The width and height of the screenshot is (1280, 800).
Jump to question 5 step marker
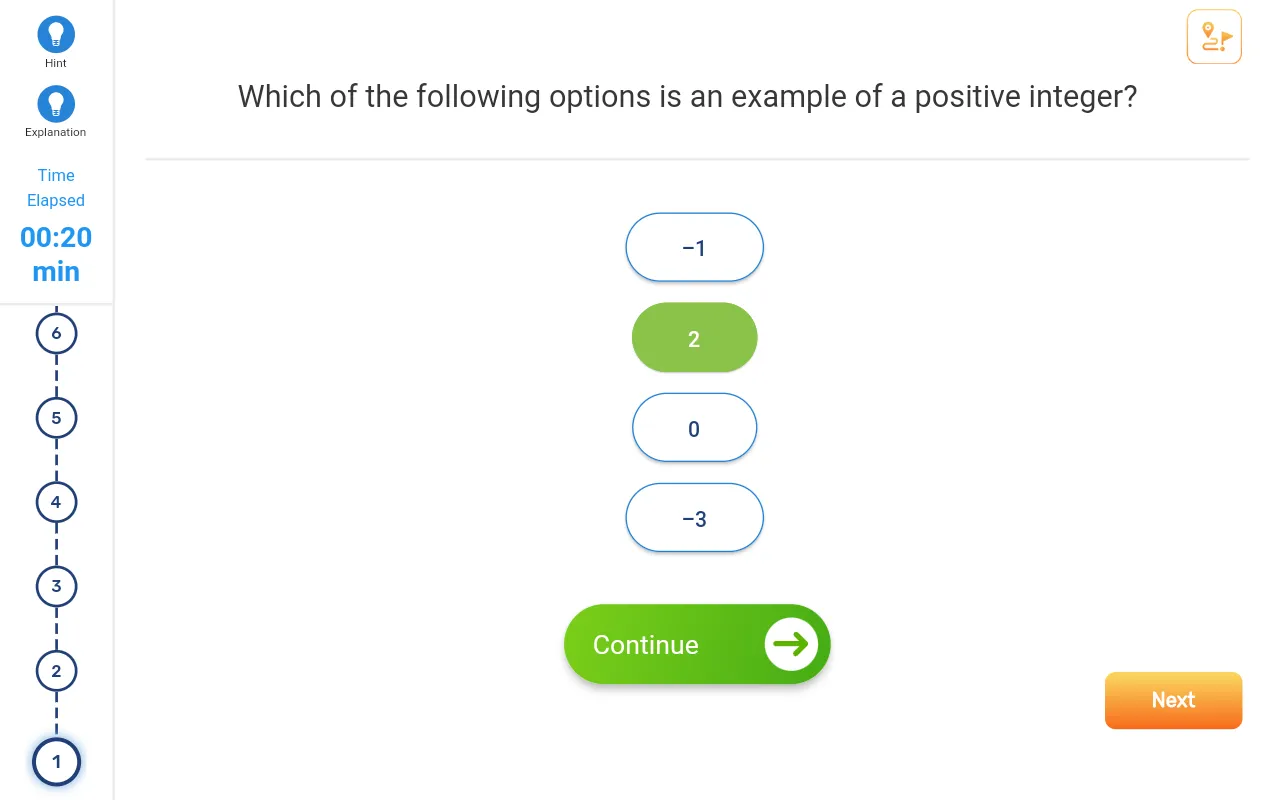[56, 418]
